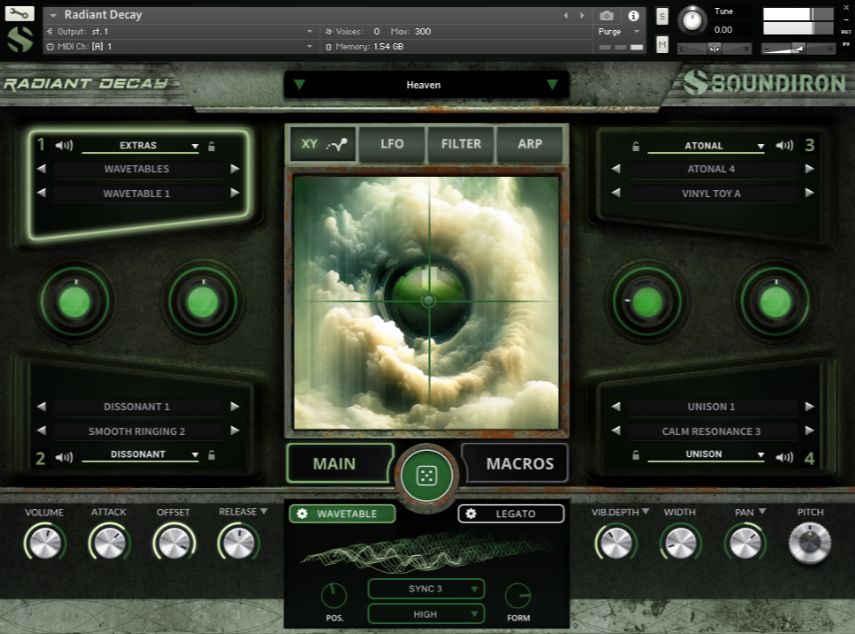Click the speaker icon next to layer 1

pyautogui.click(x=63, y=145)
